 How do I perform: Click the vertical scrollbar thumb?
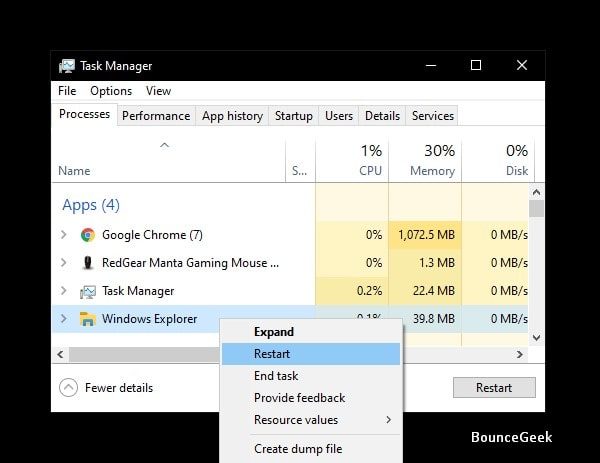click(536, 208)
